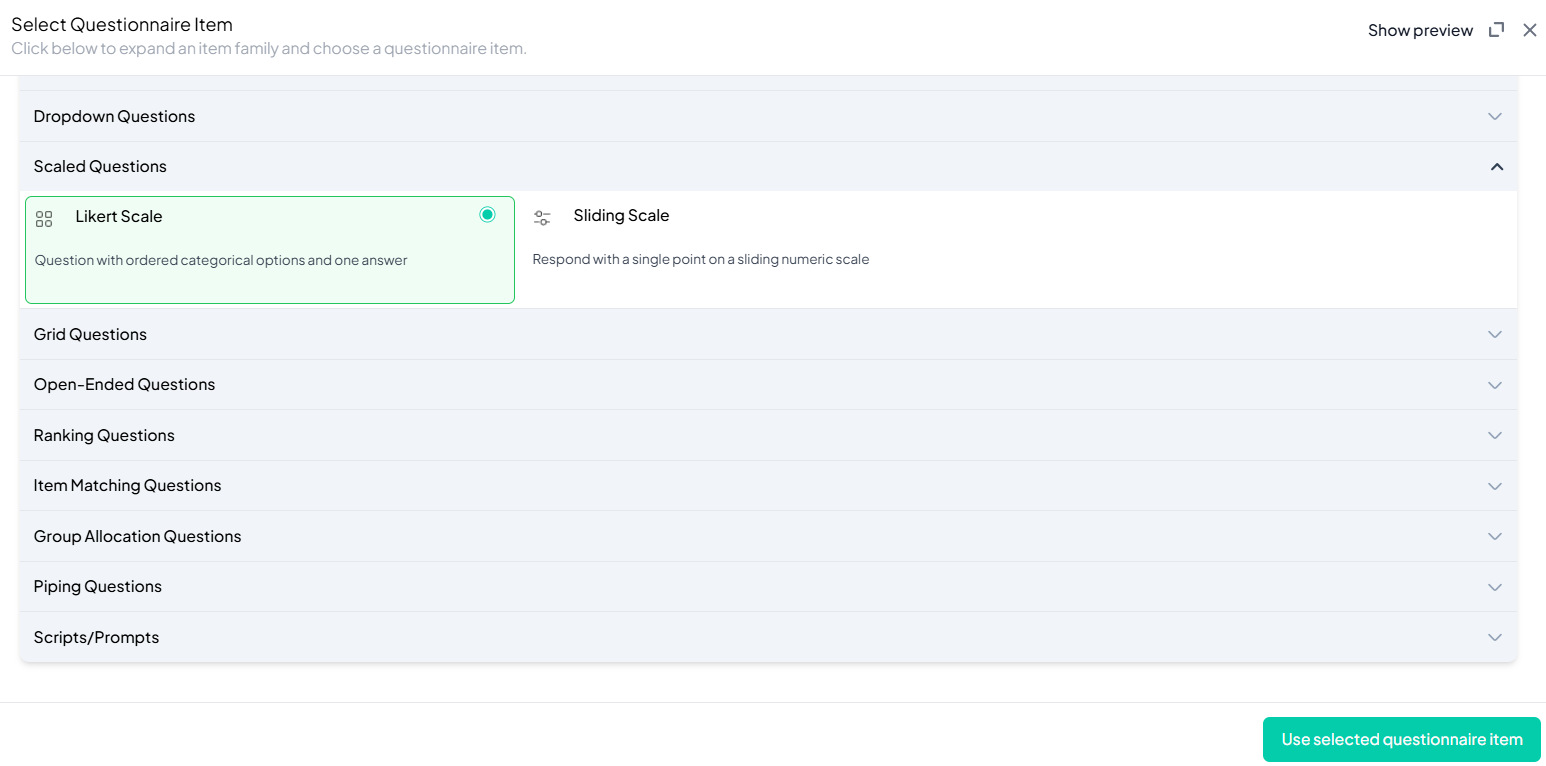Click the Show preview link
This screenshot has height=766, width=1546.
click(x=1419, y=30)
